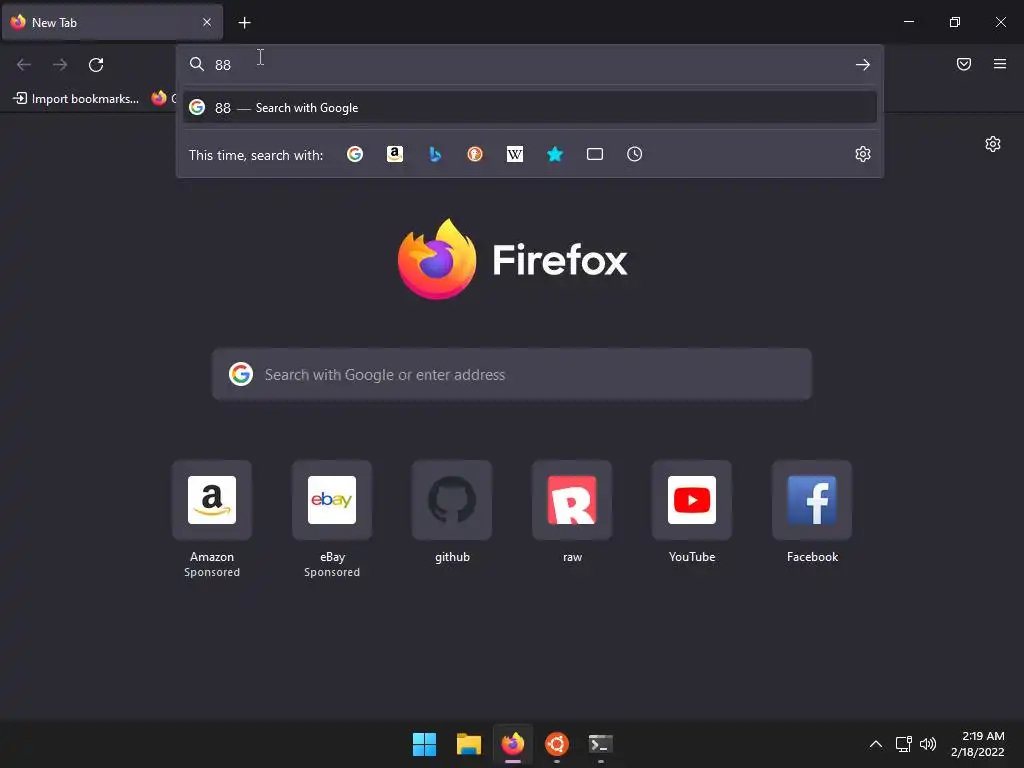Open volume control in system tray
This screenshot has height=768, width=1024.
pos(927,744)
